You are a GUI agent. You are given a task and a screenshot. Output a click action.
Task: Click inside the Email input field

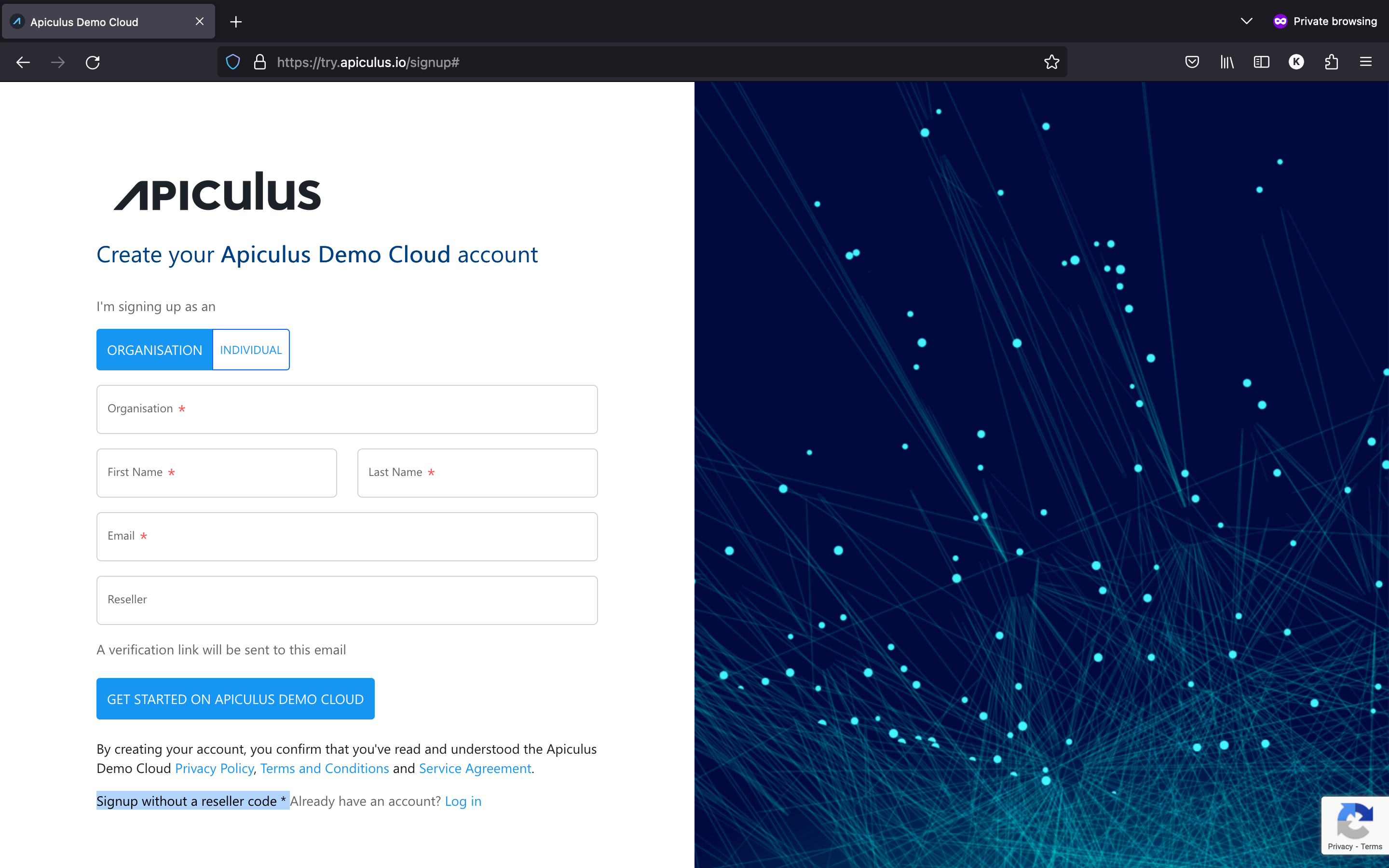click(347, 536)
